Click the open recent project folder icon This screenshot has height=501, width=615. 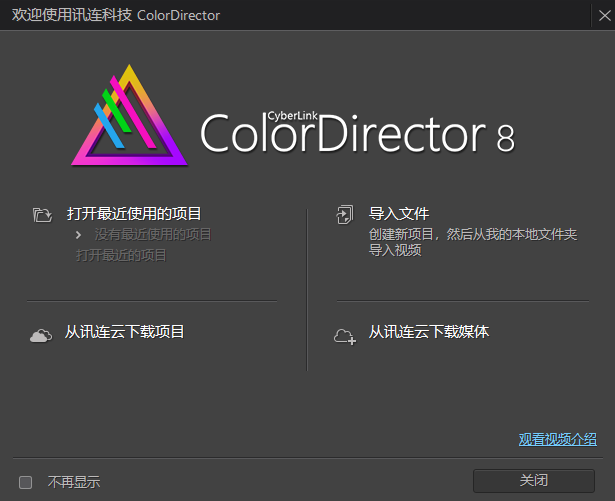tap(42, 215)
